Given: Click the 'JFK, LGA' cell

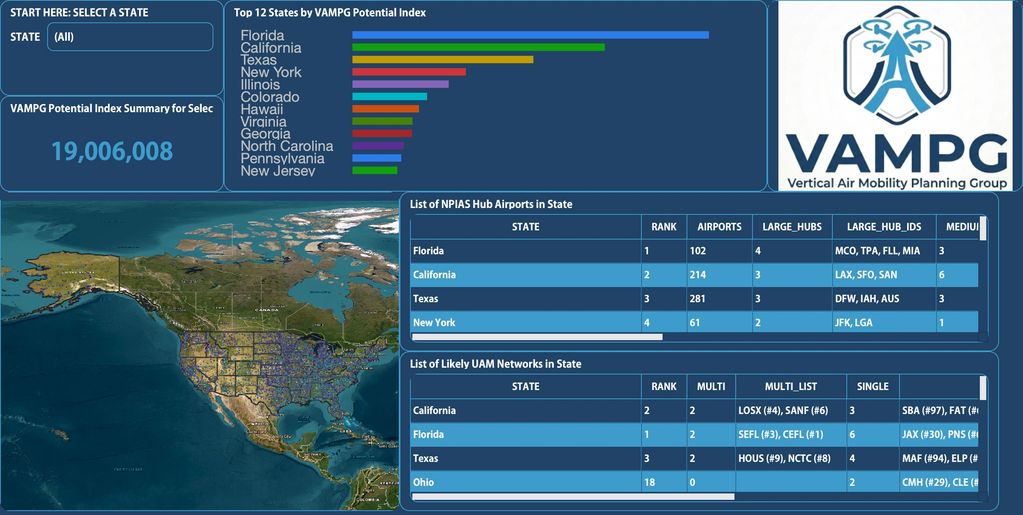Looking at the screenshot, I should [x=884, y=322].
